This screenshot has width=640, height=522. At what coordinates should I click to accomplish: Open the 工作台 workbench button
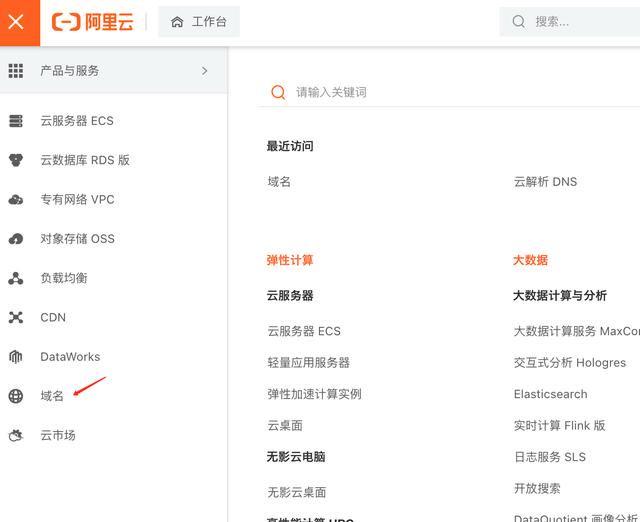[199, 22]
